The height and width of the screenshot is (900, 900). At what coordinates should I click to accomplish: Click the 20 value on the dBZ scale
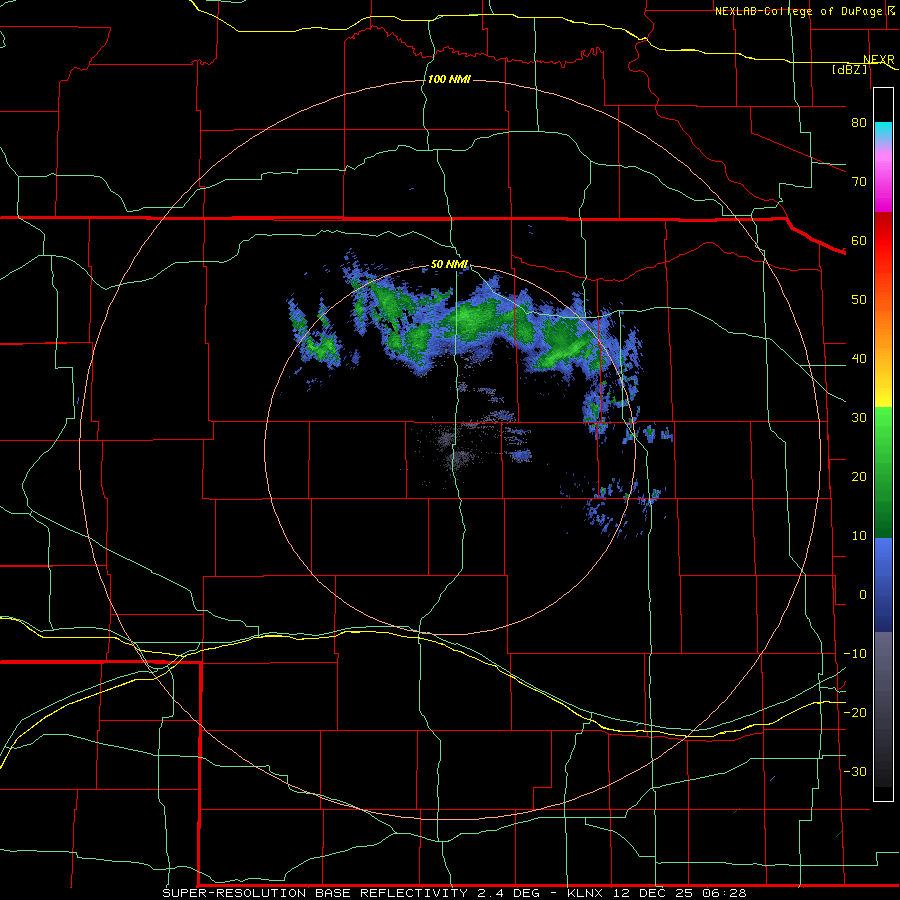[x=859, y=476]
